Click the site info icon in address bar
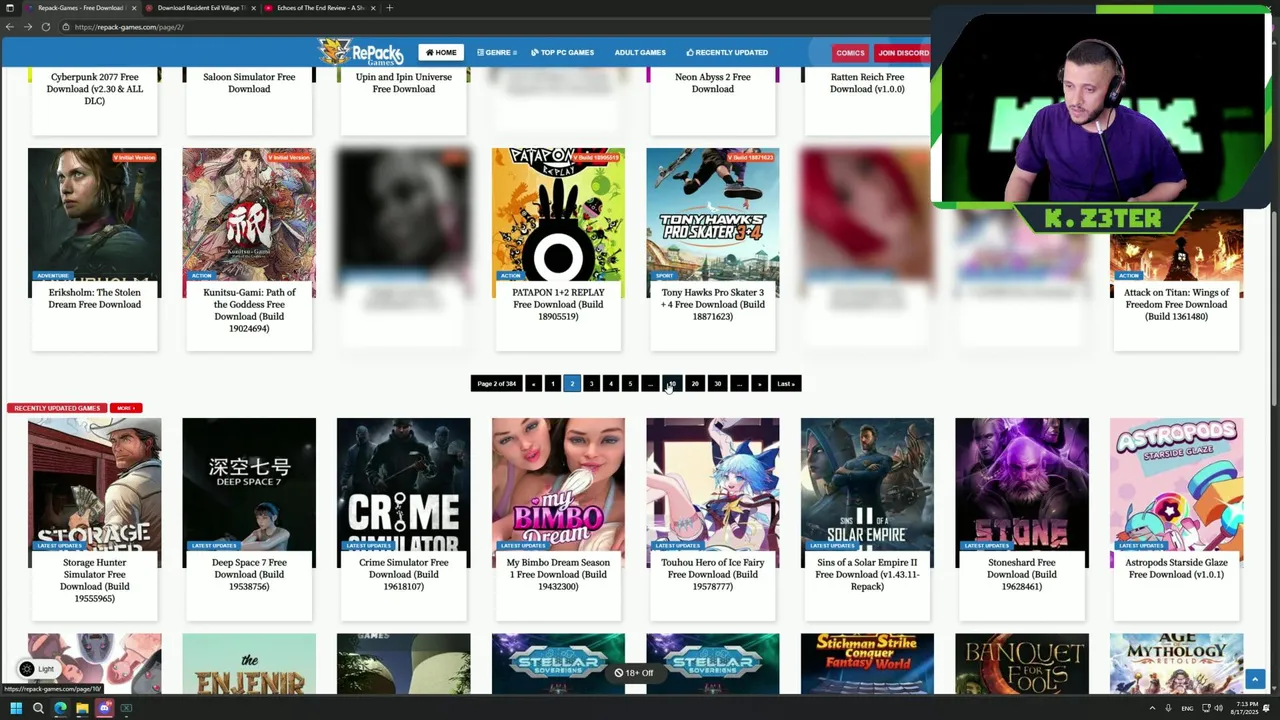This screenshot has height=720, width=1280. pos(66,27)
